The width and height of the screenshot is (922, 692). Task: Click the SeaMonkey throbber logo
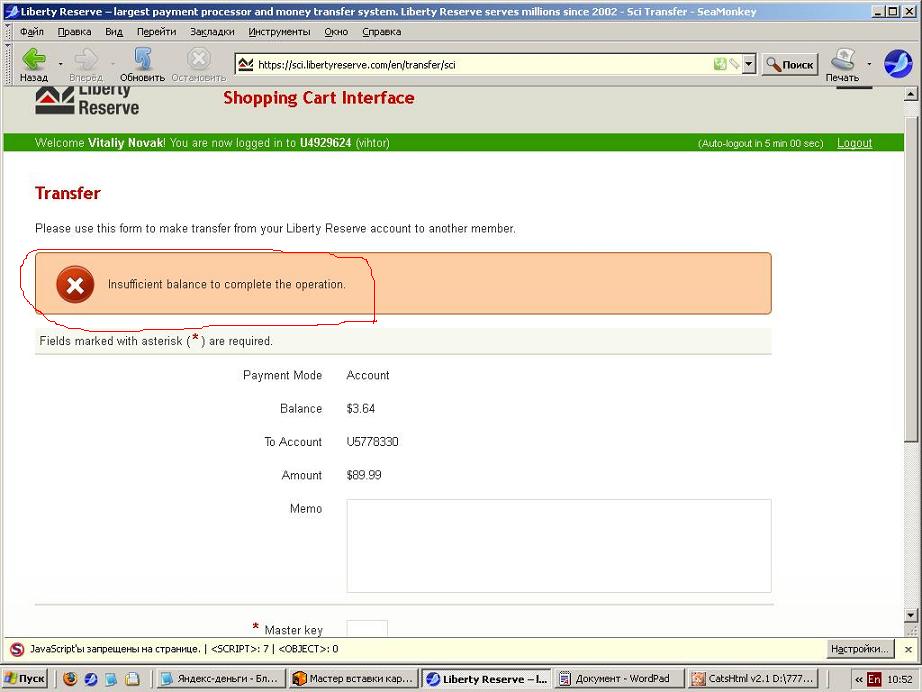(898, 63)
